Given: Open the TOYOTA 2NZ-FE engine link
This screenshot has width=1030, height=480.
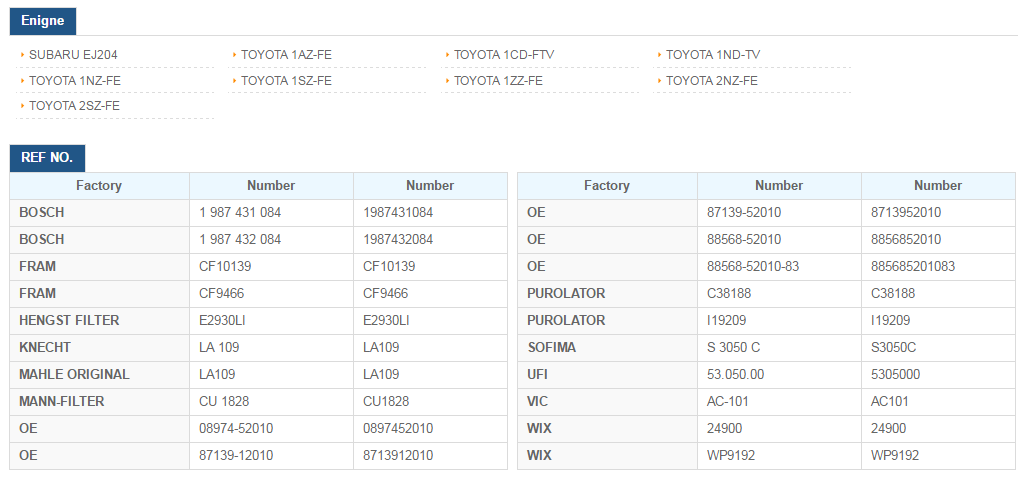Looking at the screenshot, I should 711,81.
